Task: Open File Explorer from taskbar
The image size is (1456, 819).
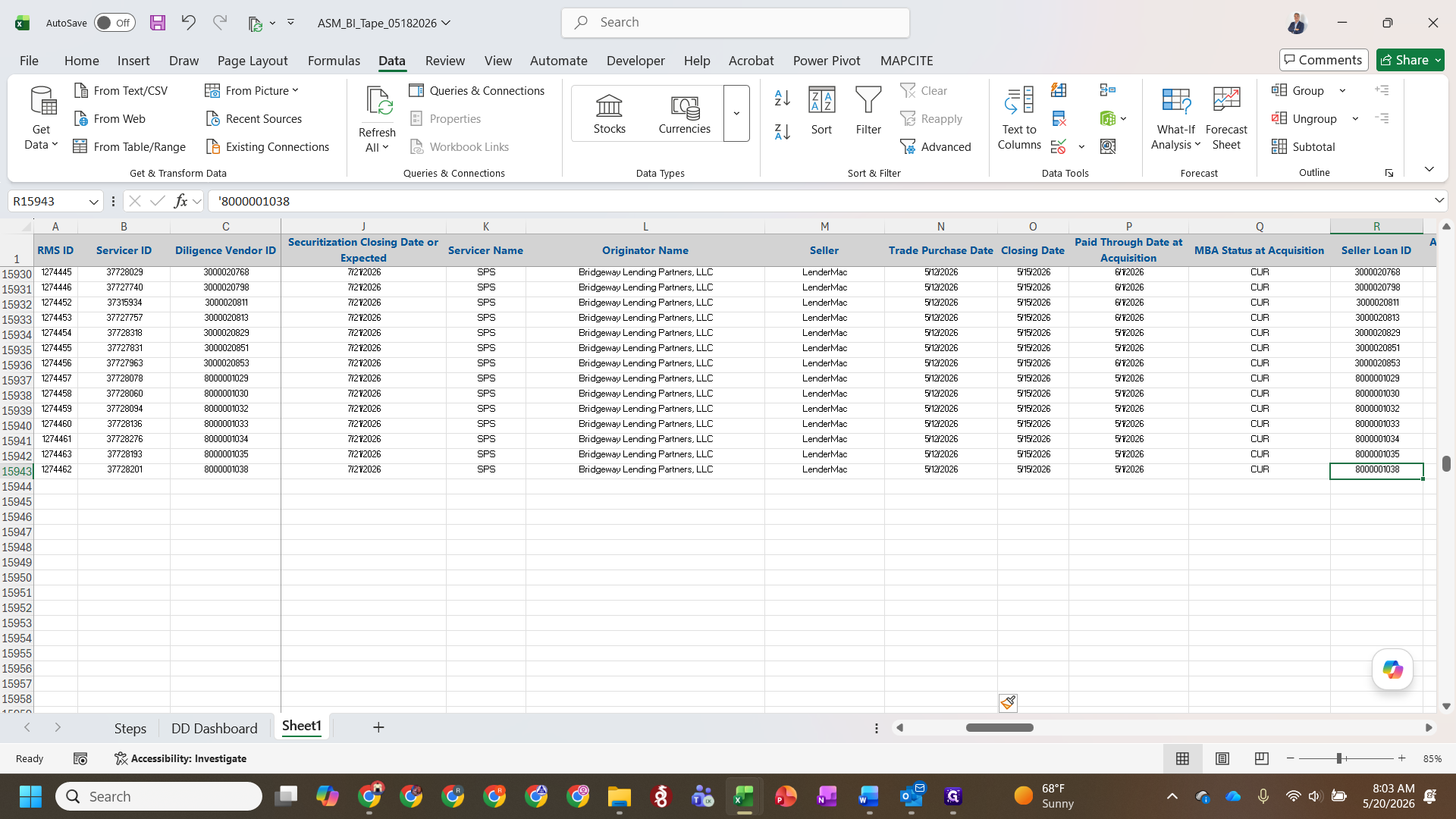Action: pos(619,796)
